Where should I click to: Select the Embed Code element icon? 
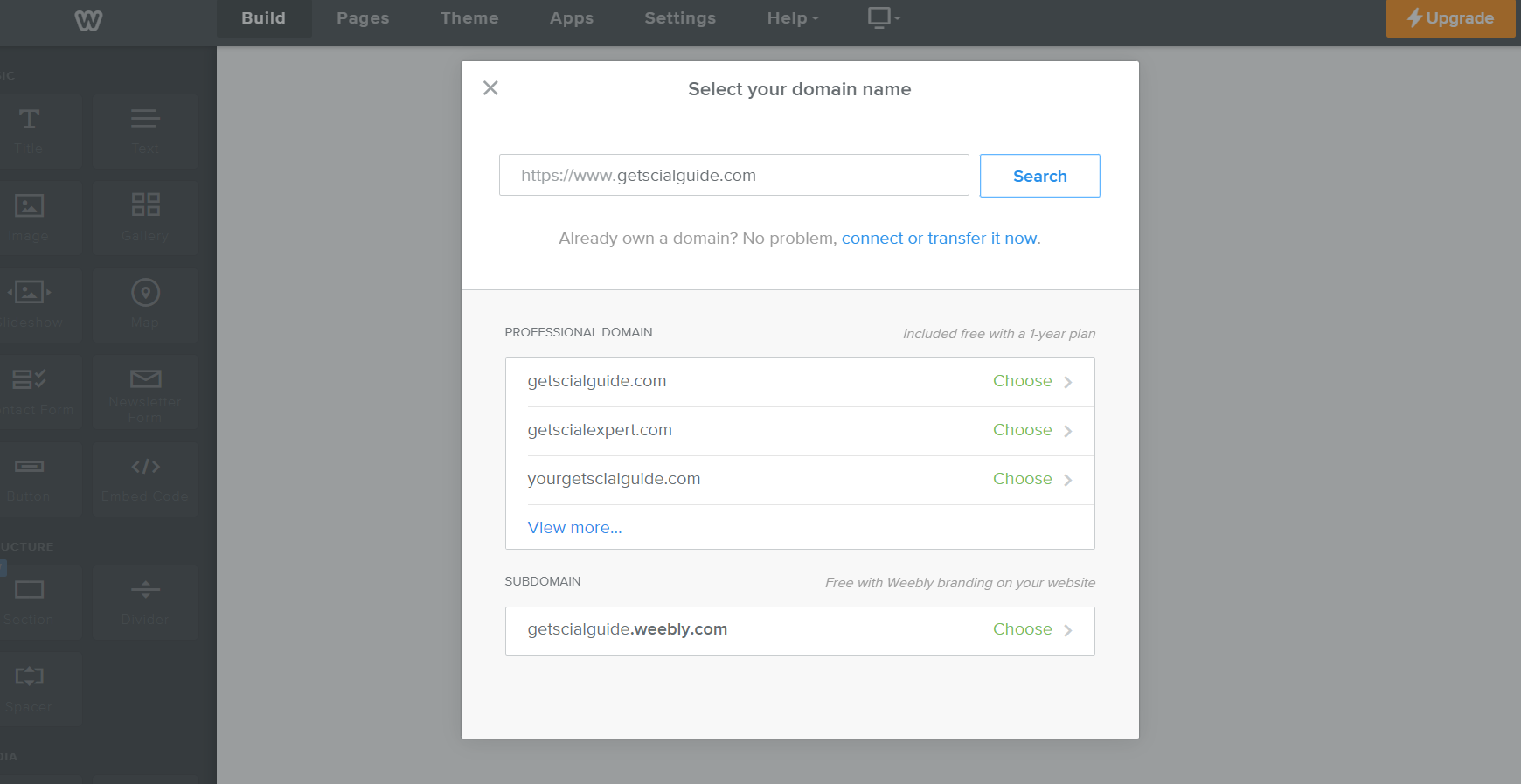click(145, 467)
